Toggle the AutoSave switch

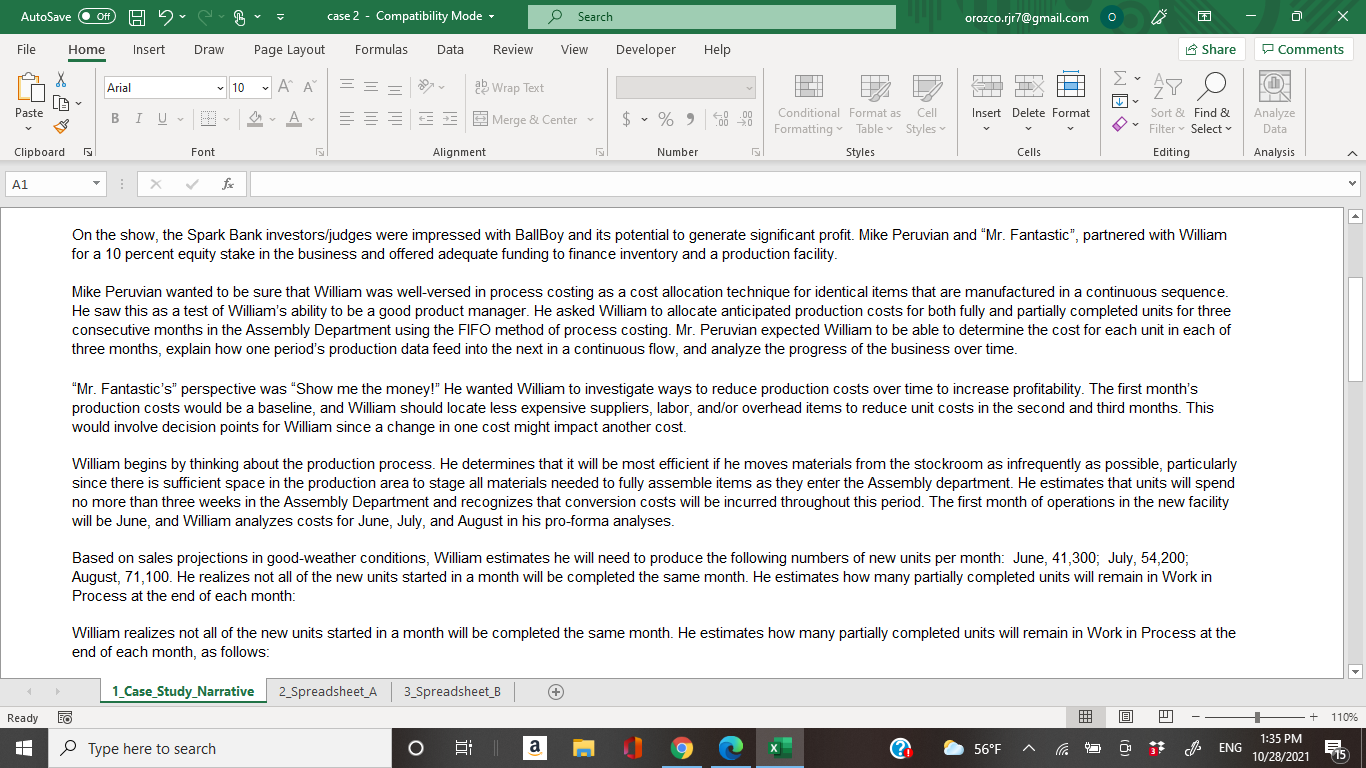pyautogui.click(x=97, y=17)
